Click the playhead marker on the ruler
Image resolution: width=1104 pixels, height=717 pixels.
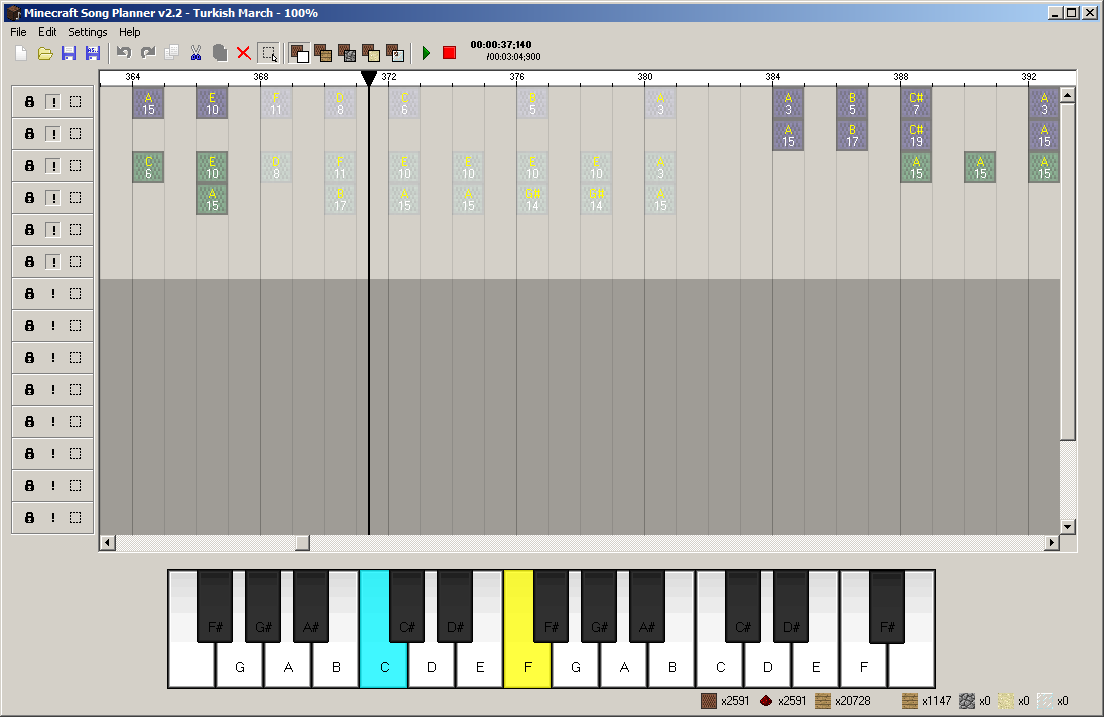(x=369, y=78)
